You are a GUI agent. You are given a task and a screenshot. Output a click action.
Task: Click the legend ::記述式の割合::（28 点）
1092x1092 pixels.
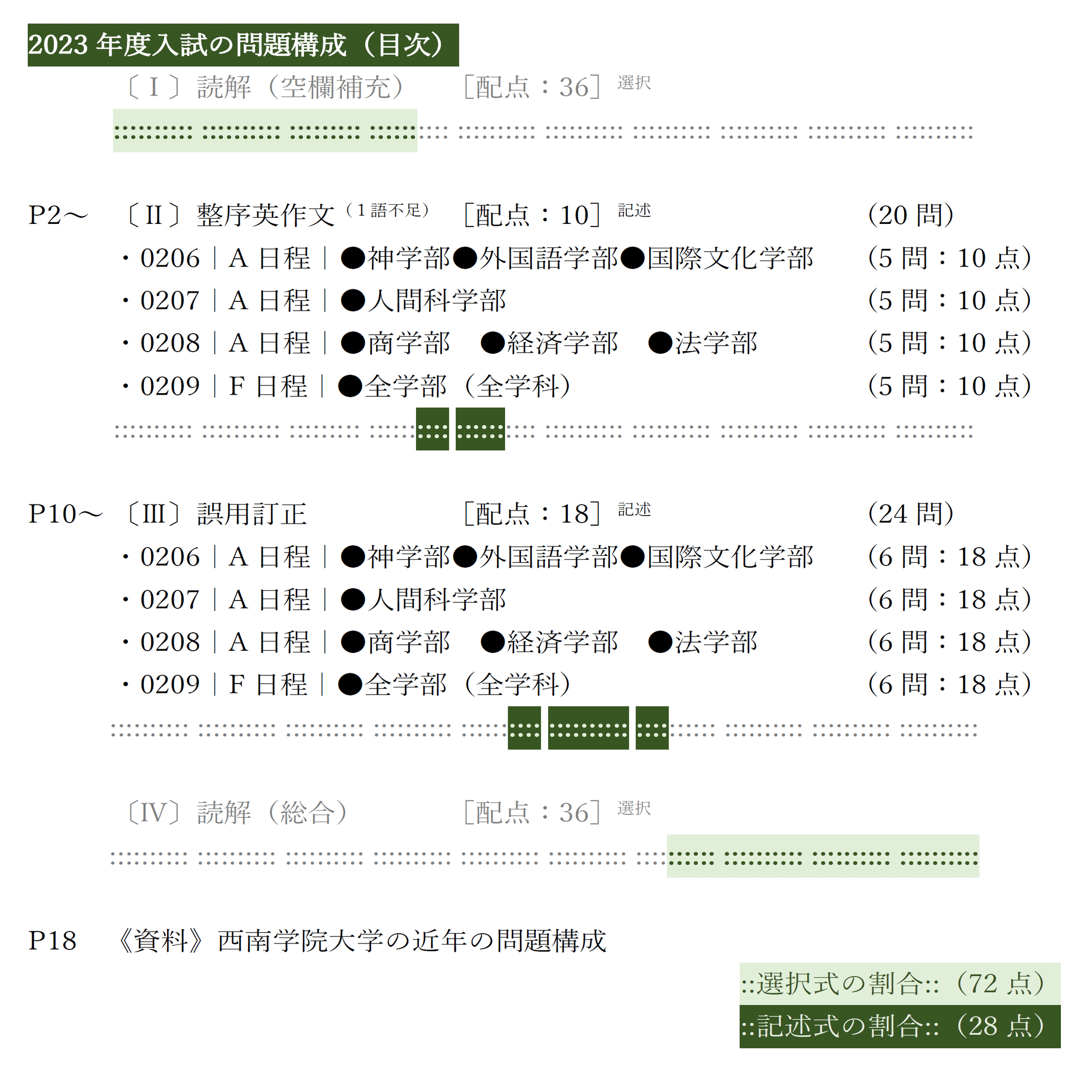pyautogui.click(x=900, y=1026)
